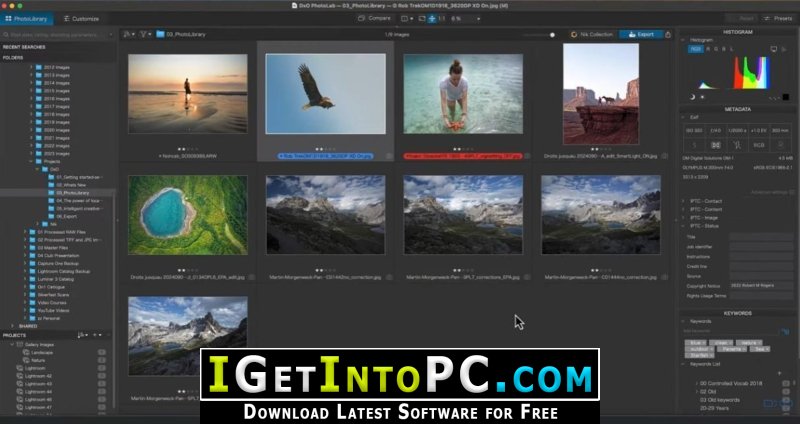
Task: Click the Lightroom 42 project icon
Action: tap(20, 376)
